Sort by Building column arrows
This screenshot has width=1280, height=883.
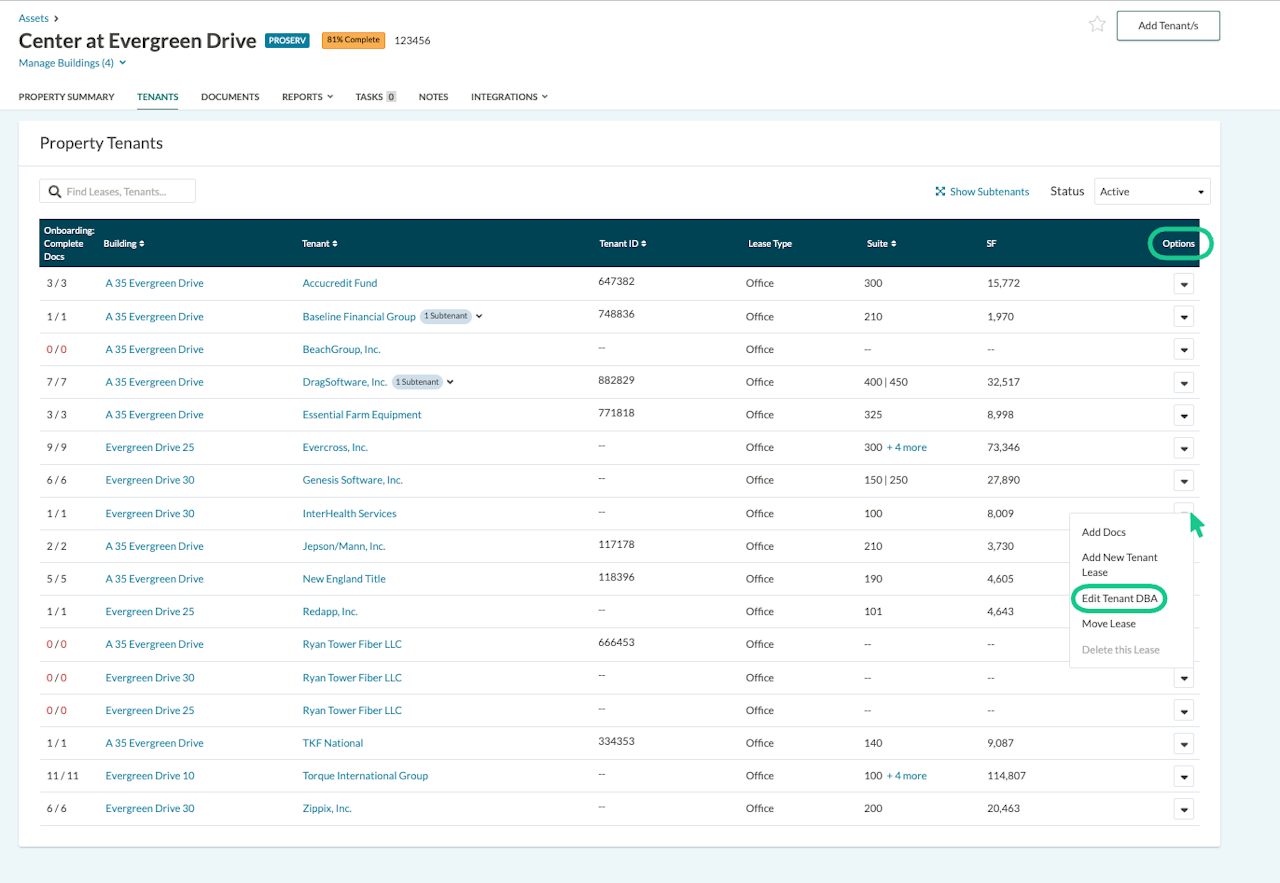141,244
